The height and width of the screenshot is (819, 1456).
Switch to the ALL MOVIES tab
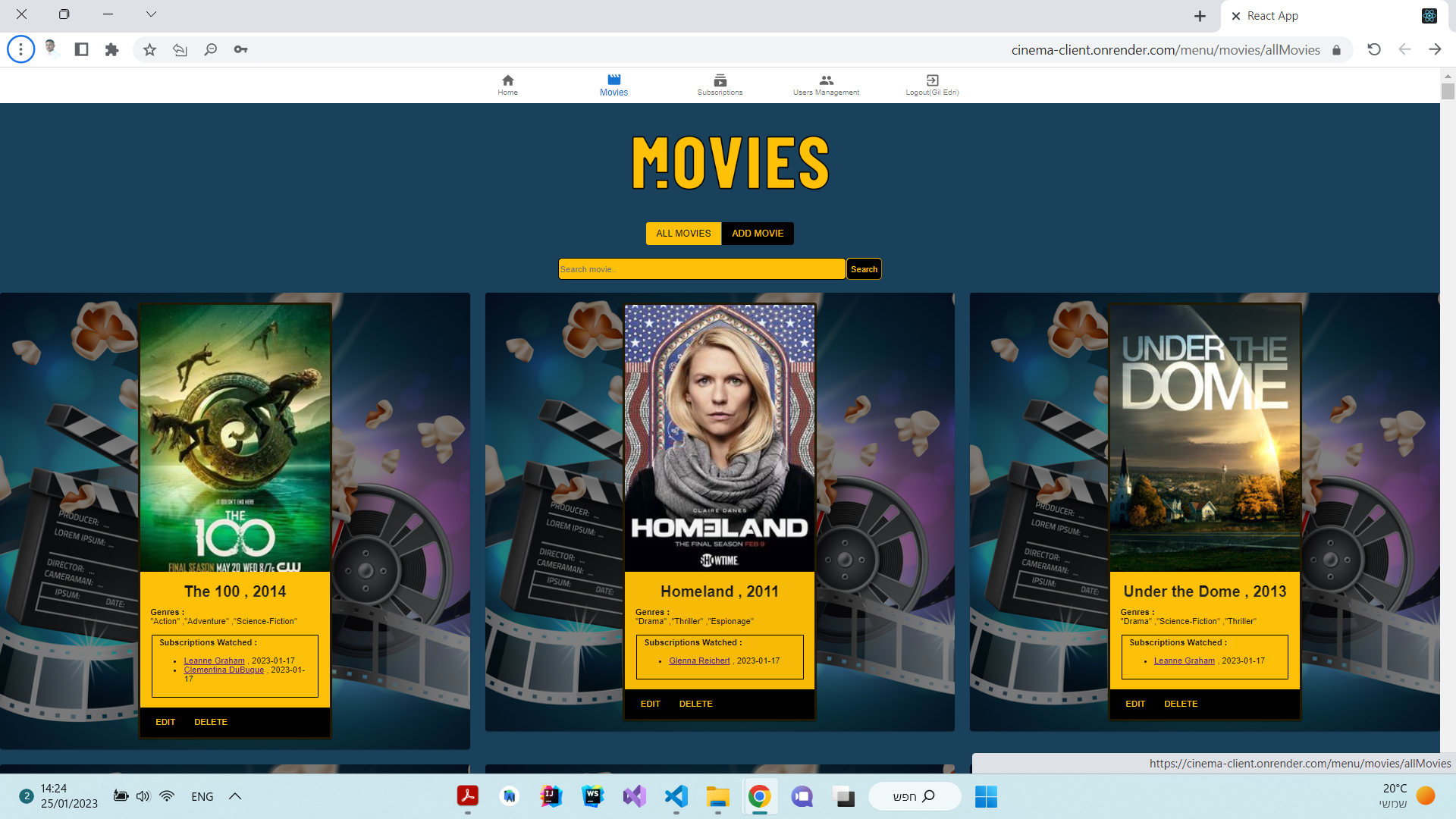[x=682, y=234]
